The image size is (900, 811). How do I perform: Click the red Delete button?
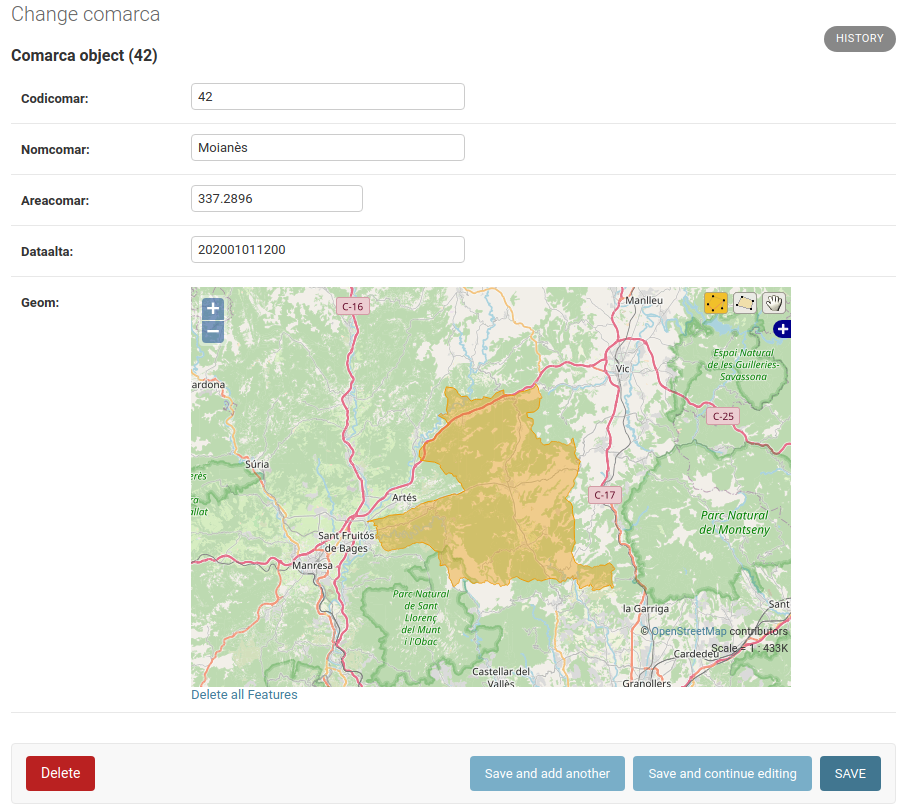60,773
